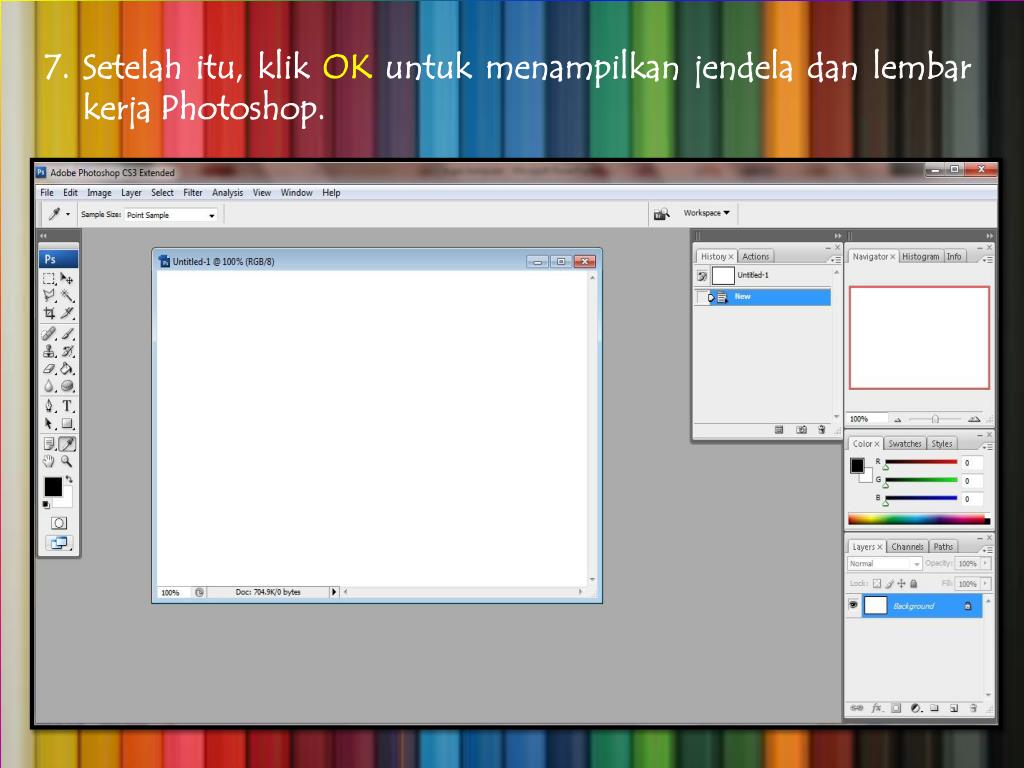Open the eyedropper tool preset picker

pyautogui.click(x=58, y=214)
